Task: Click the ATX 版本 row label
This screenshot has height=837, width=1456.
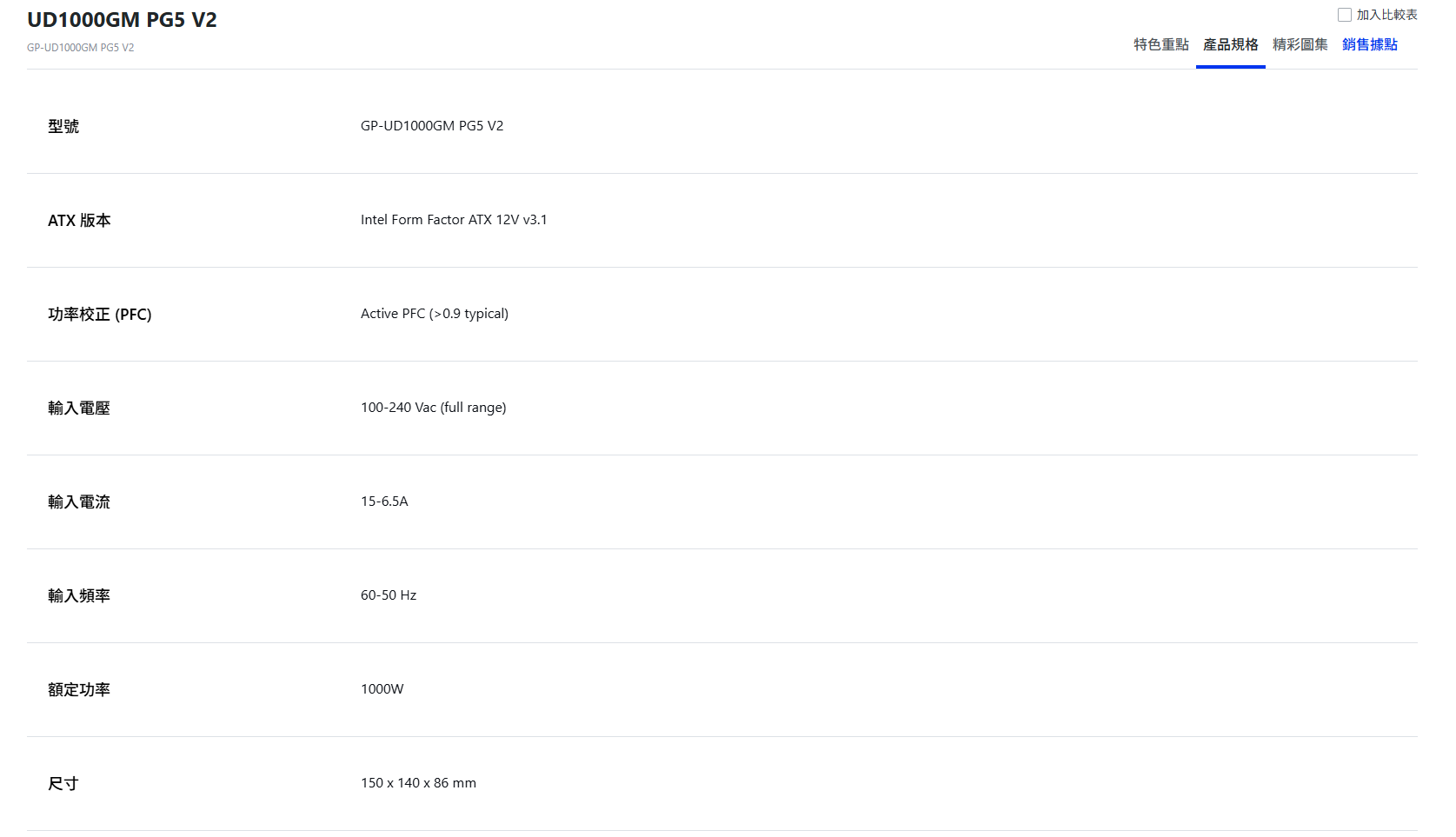Action: 79,221
